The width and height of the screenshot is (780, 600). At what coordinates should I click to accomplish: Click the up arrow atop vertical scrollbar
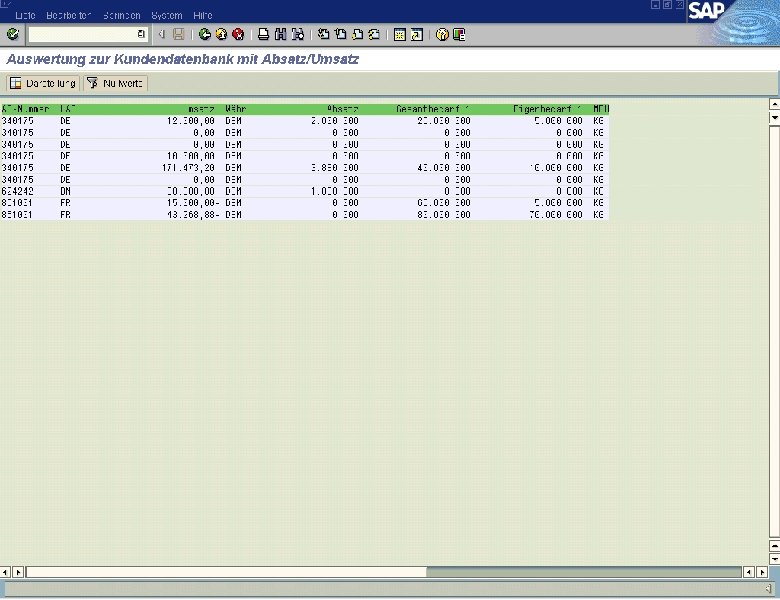pyautogui.click(x=775, y=104)
